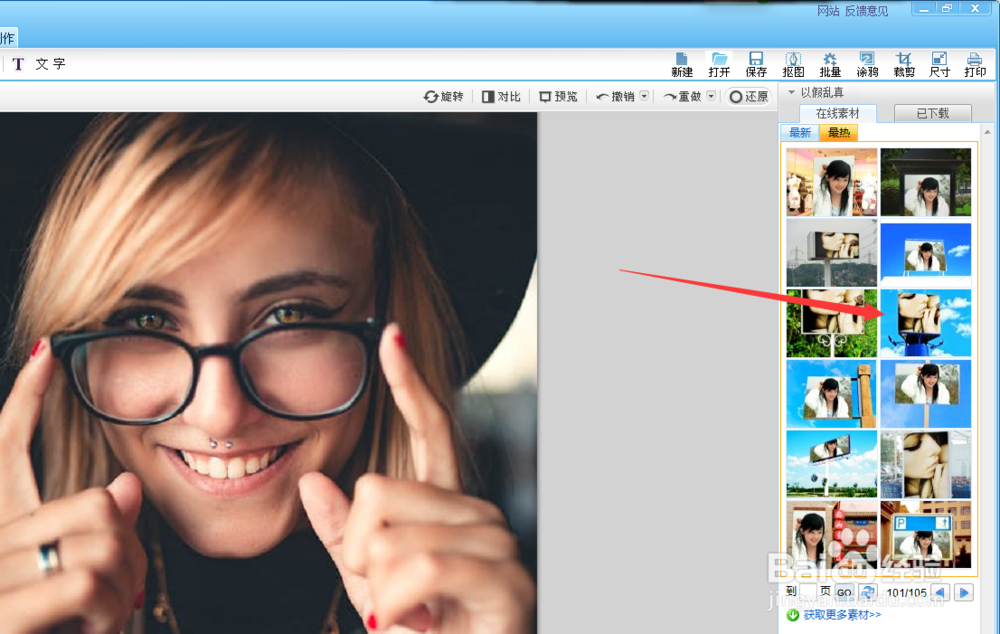Select the clothing shop display template
The height and width of the screenshot is (634, 1000).
pyautogui.click(x=832, y=182)
